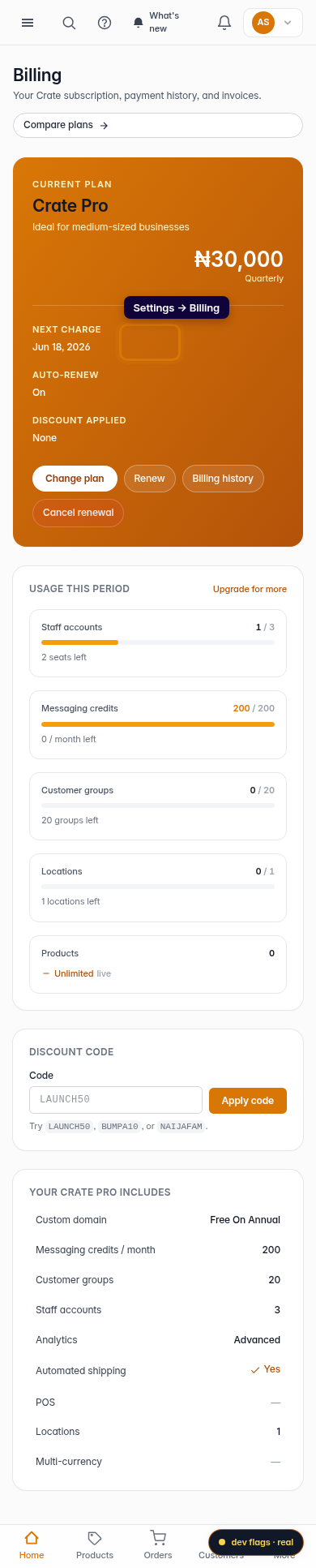Screen dimensions: 316x1568
Task: Click the 2 seats left text
Action: 64,657
